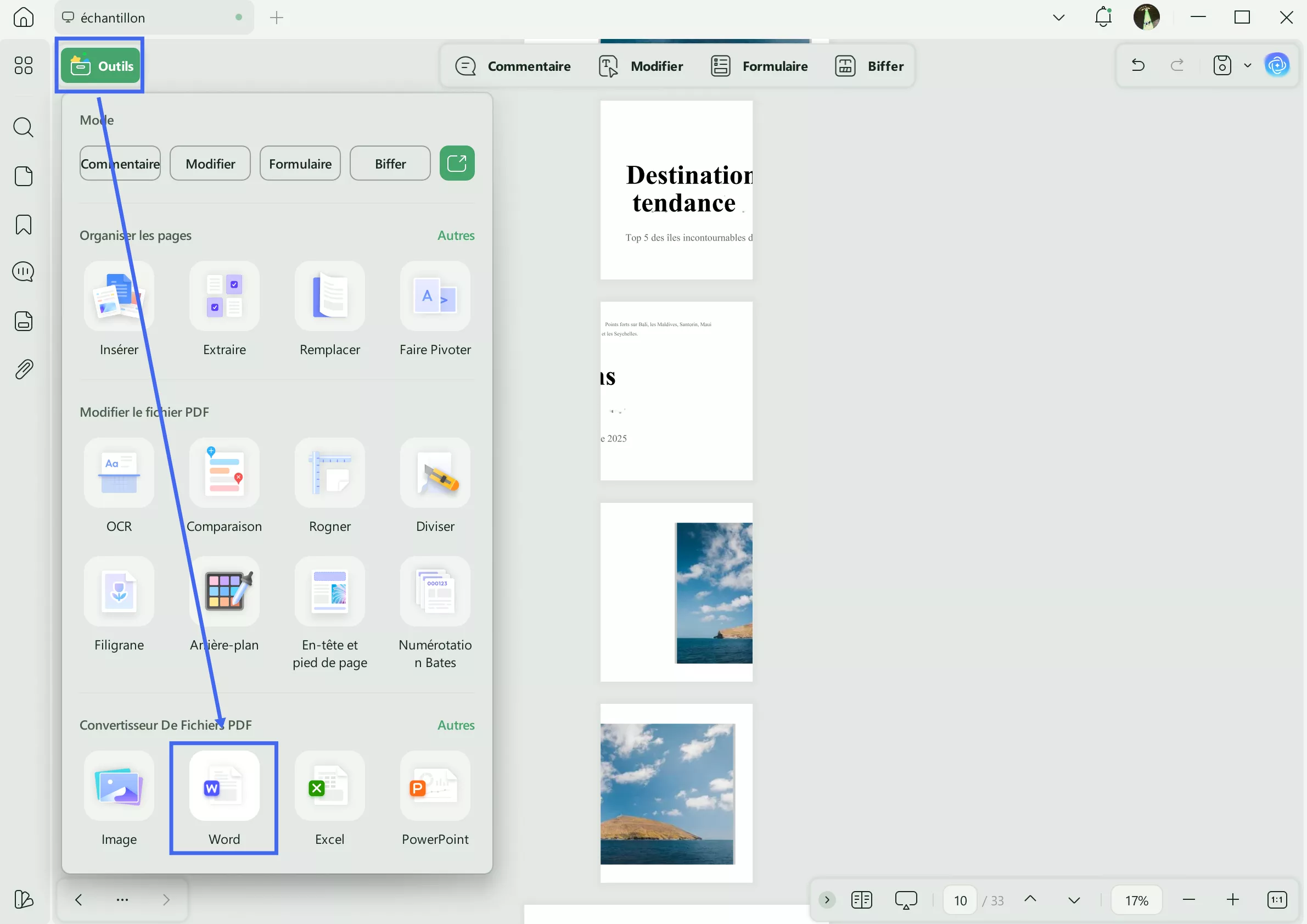Click the Rogner crop tool icon
The image size is (1307, 924).
click(x=329, y=473)
